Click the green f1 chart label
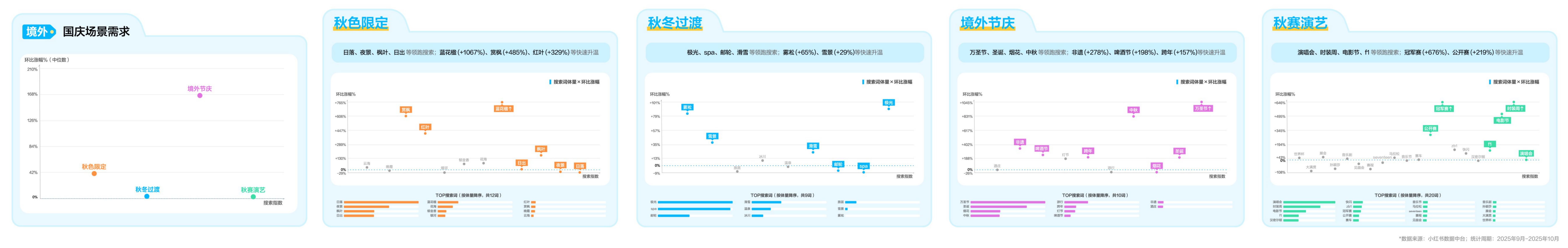 (x=1490, y=144)
